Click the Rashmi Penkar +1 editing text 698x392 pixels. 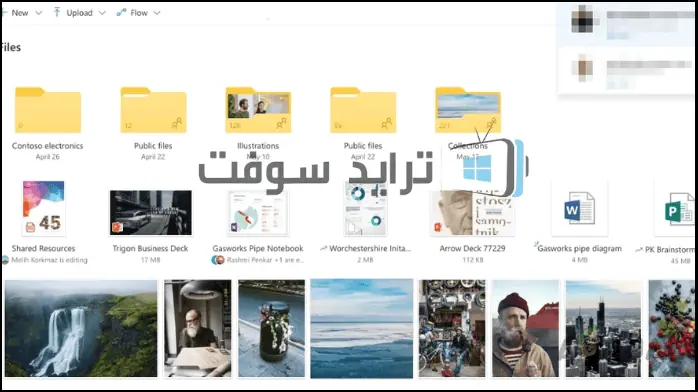click(x=265, y=260)
